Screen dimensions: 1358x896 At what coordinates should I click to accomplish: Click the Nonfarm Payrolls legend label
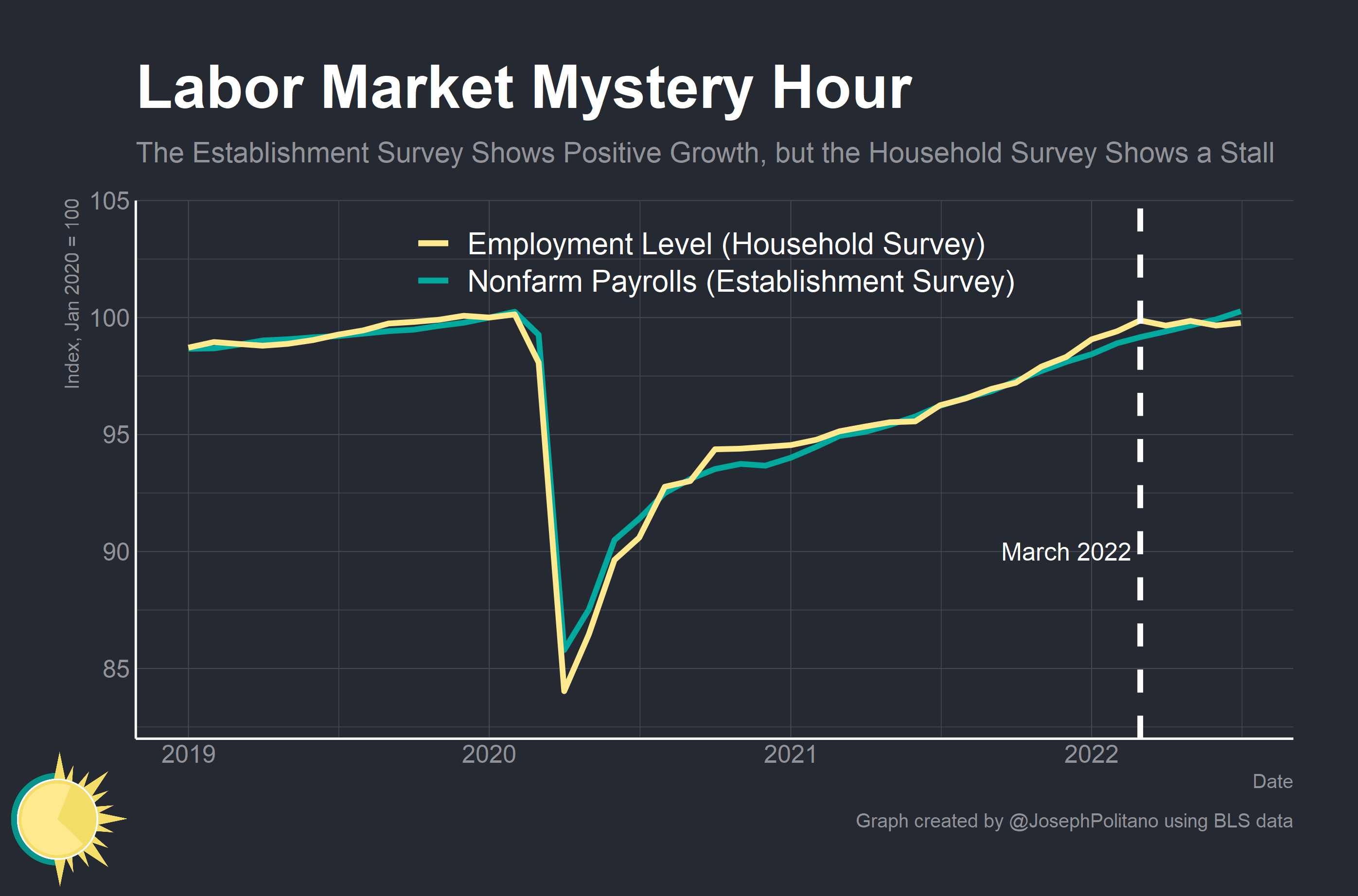click(x=741, y=281)
